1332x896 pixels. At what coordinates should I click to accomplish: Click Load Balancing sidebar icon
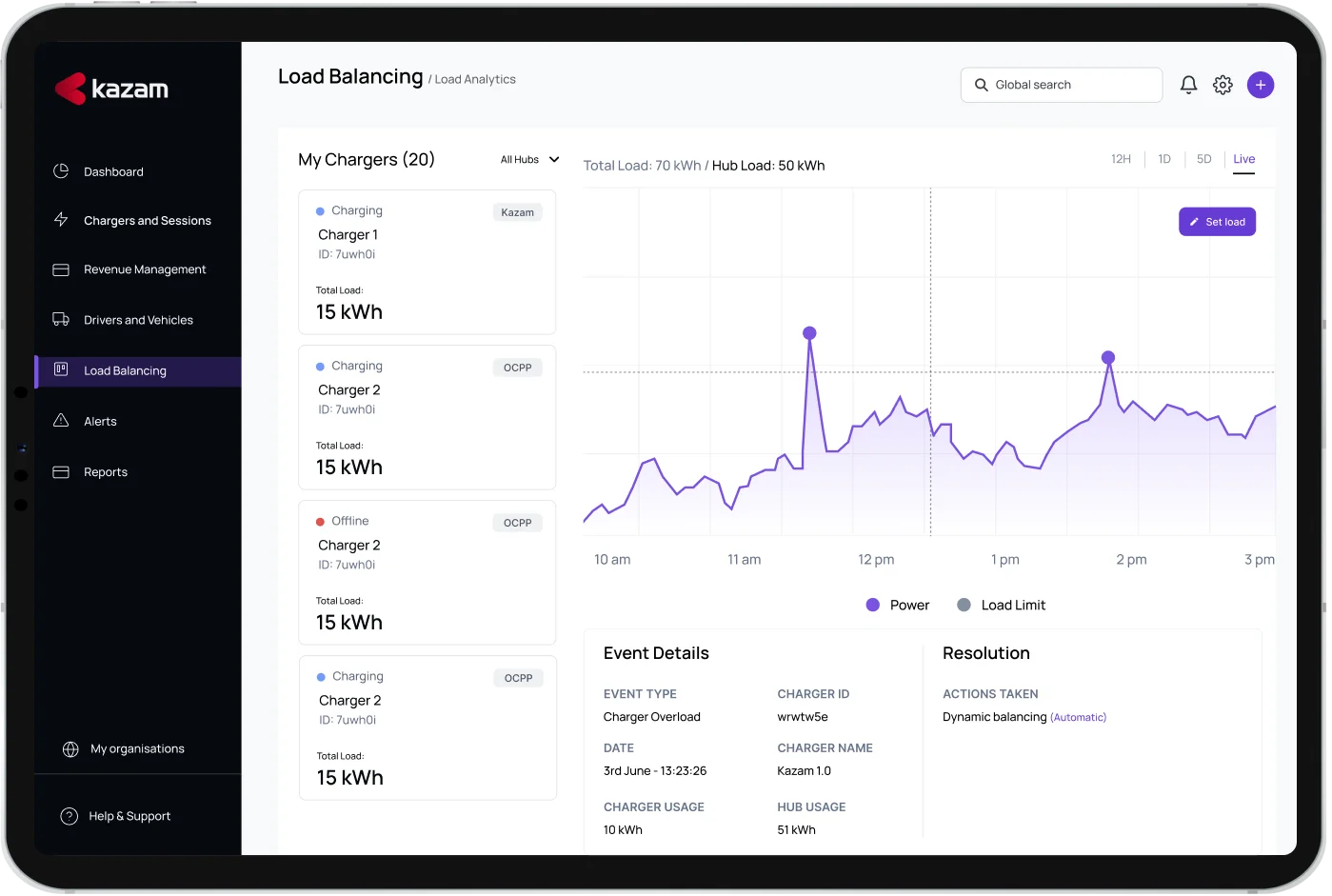point(61,369)
